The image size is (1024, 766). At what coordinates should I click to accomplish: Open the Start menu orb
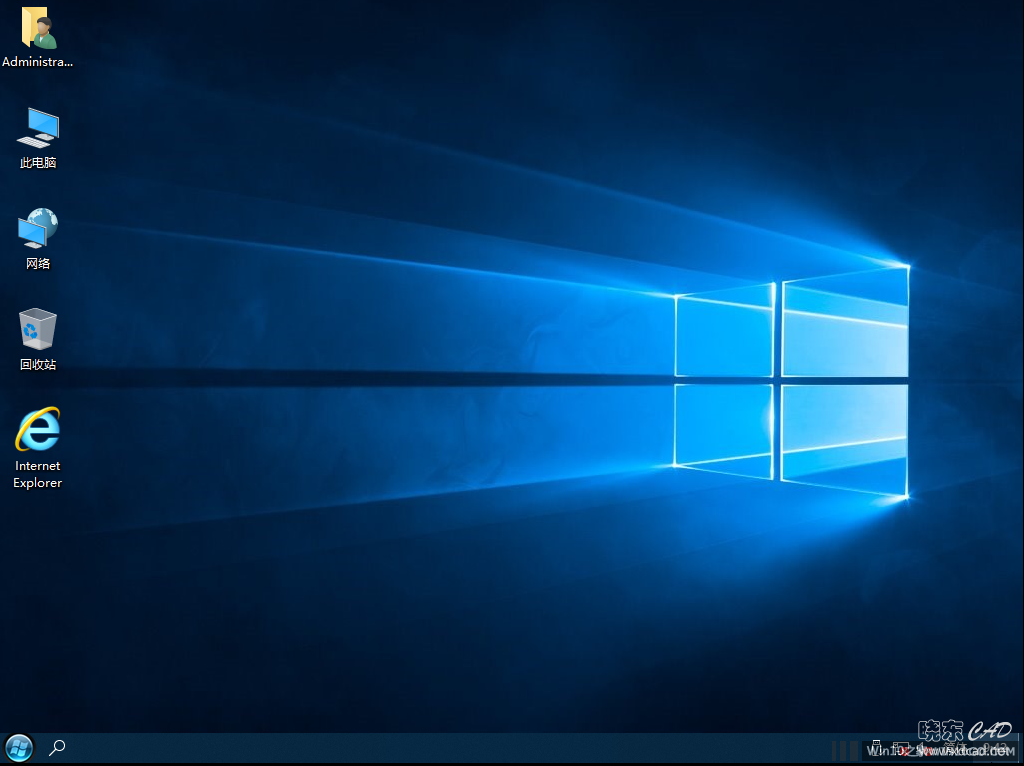tap(19, 748)
